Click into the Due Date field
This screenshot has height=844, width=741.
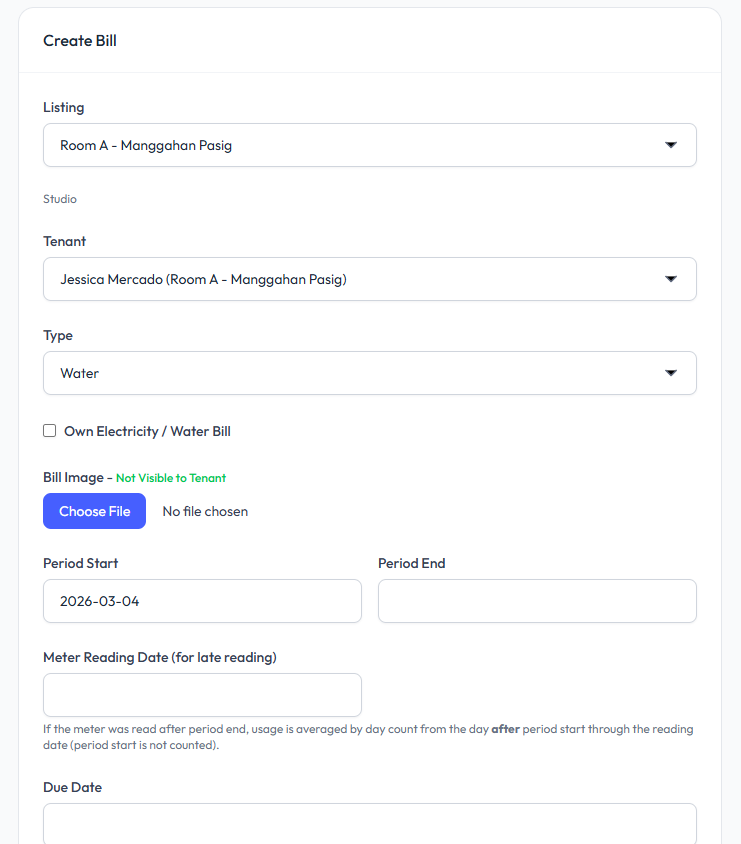[x=369, y=824]
